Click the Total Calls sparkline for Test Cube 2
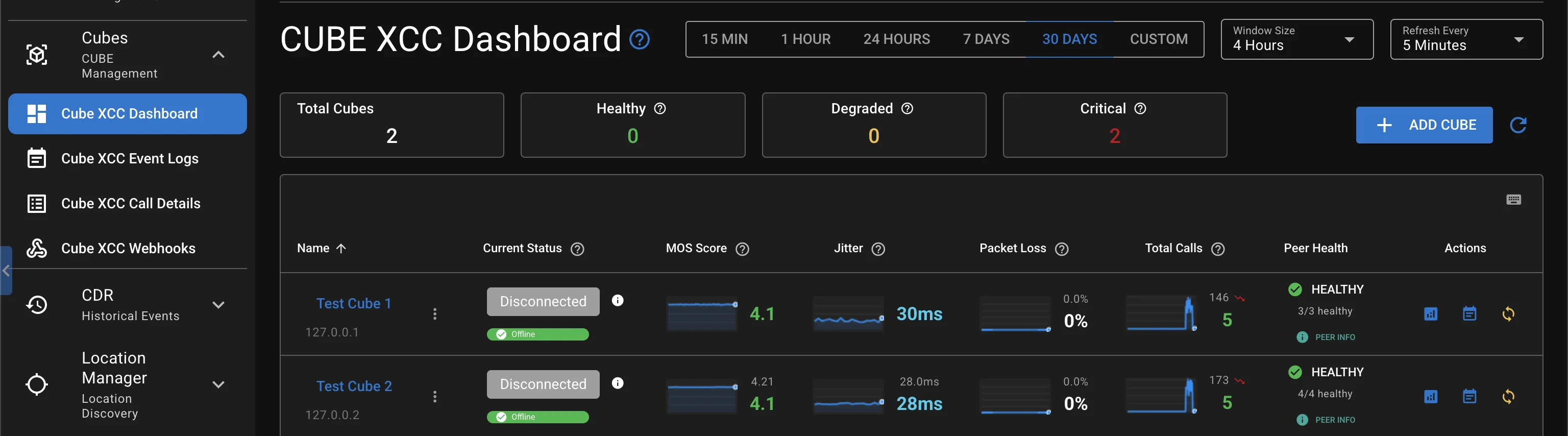This screenshot has width=1568, height=436. [x=1161, y=396]
